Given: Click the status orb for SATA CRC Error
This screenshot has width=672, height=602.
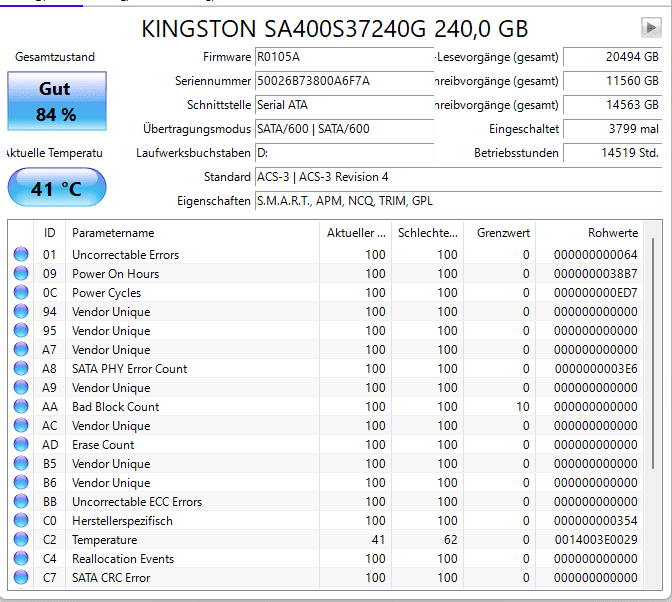Looking at the screenshot, I should coord(21,578).
